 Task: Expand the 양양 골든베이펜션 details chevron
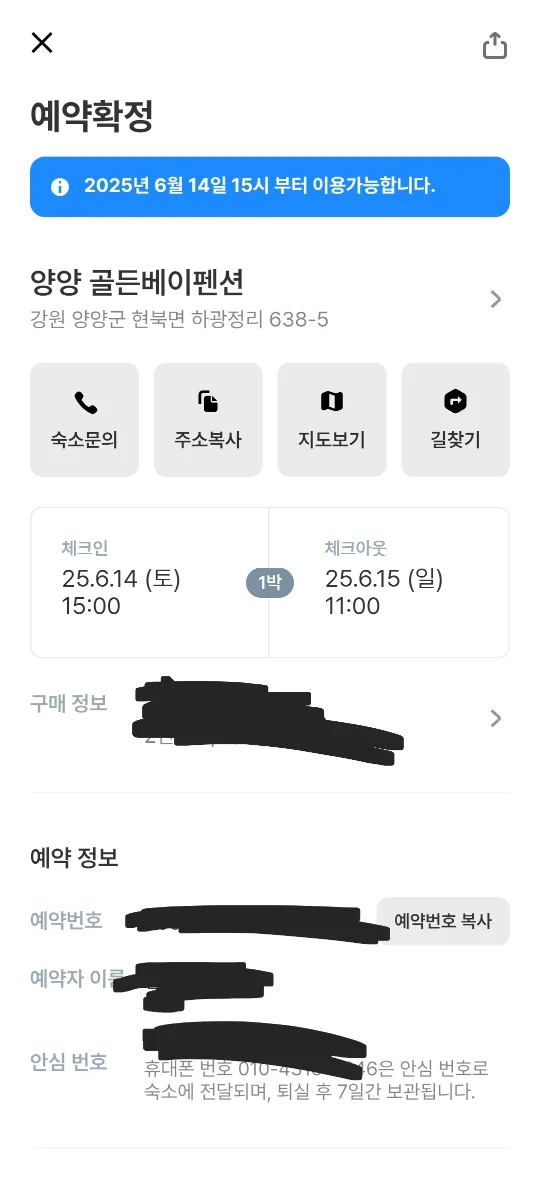[x=495, y=299]
